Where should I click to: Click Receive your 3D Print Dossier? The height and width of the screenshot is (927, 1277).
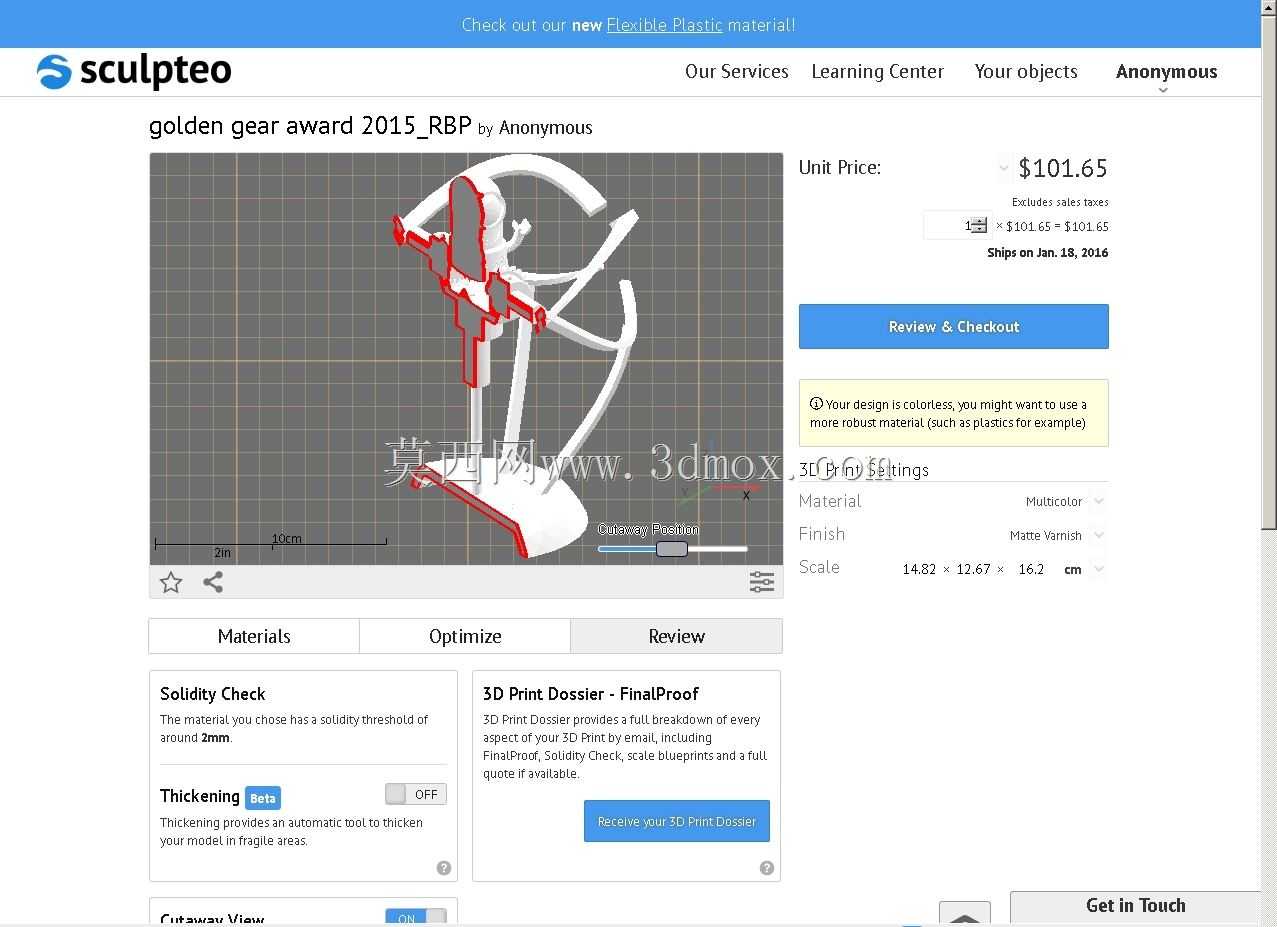677,821
